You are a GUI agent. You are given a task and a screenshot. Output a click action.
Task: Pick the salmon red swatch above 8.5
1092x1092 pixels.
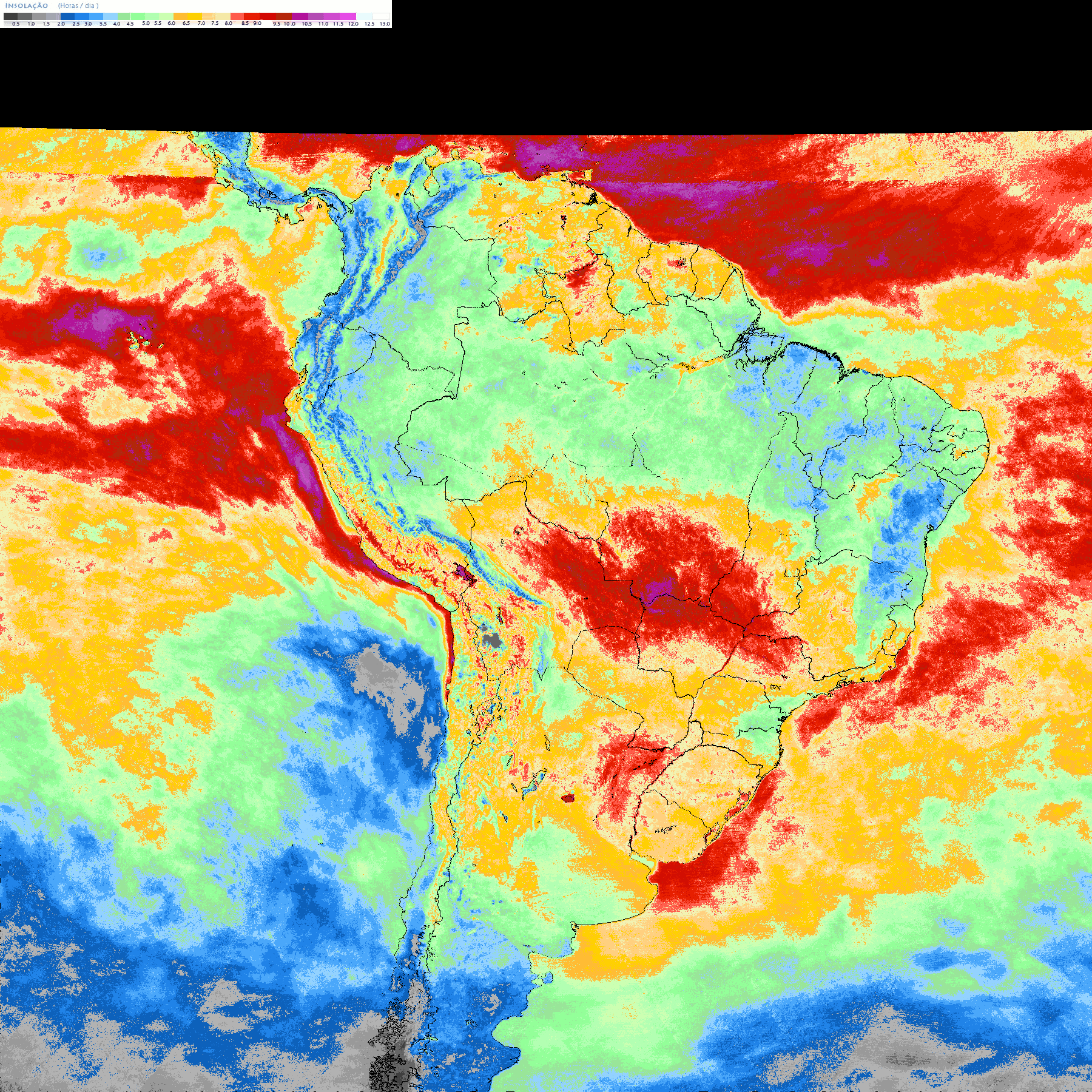pyautogui.click(x=237, y=16)
